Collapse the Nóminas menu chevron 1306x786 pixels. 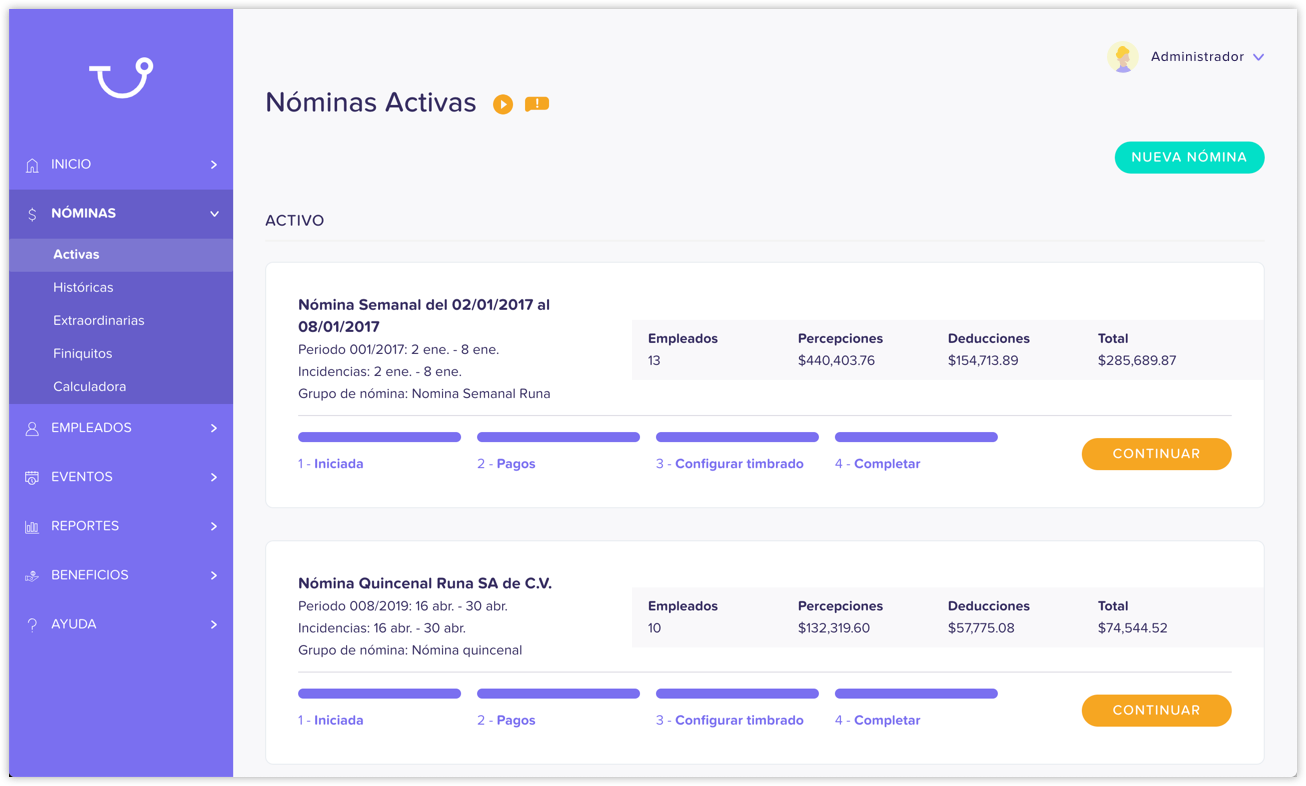pos(214,214)
